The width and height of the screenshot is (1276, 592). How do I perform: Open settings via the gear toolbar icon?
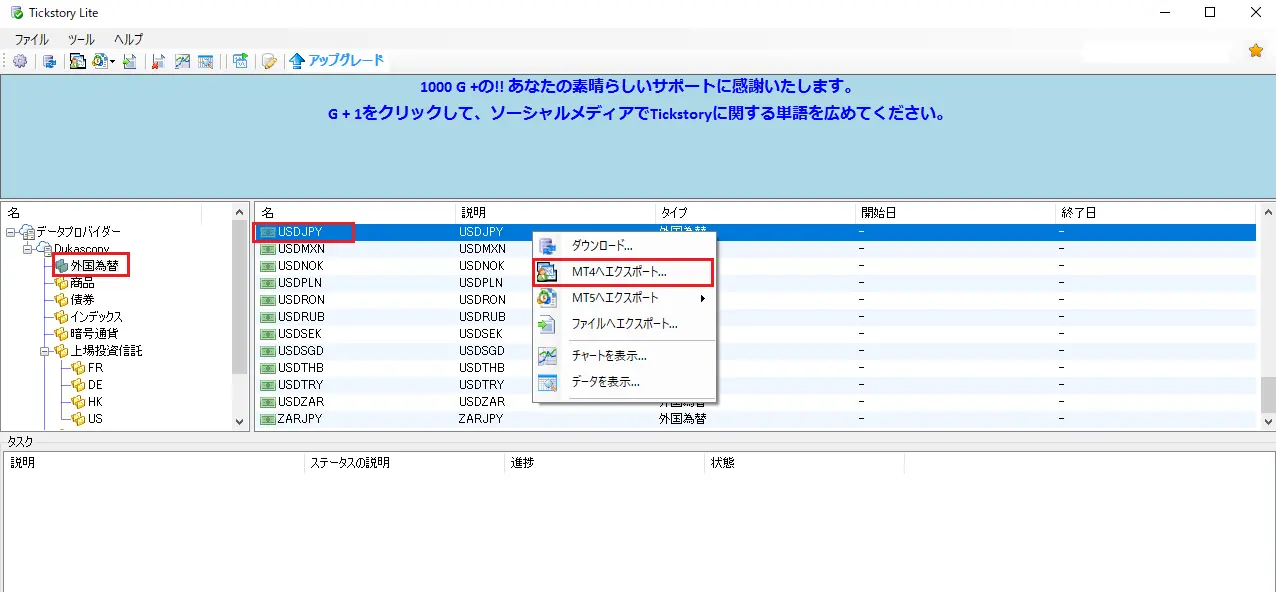19,61
